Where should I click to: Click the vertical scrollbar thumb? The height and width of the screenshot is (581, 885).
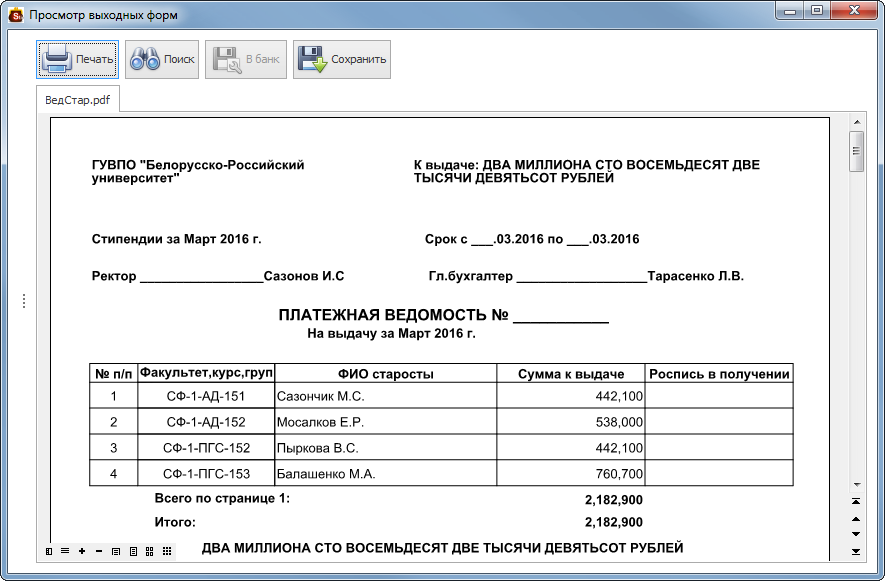click(x=857, y=151)
